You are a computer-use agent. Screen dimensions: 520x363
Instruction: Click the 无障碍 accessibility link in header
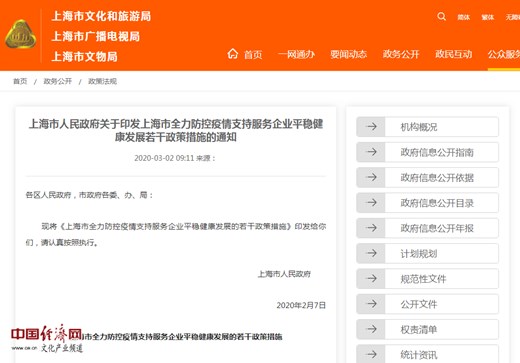point(513,17)
